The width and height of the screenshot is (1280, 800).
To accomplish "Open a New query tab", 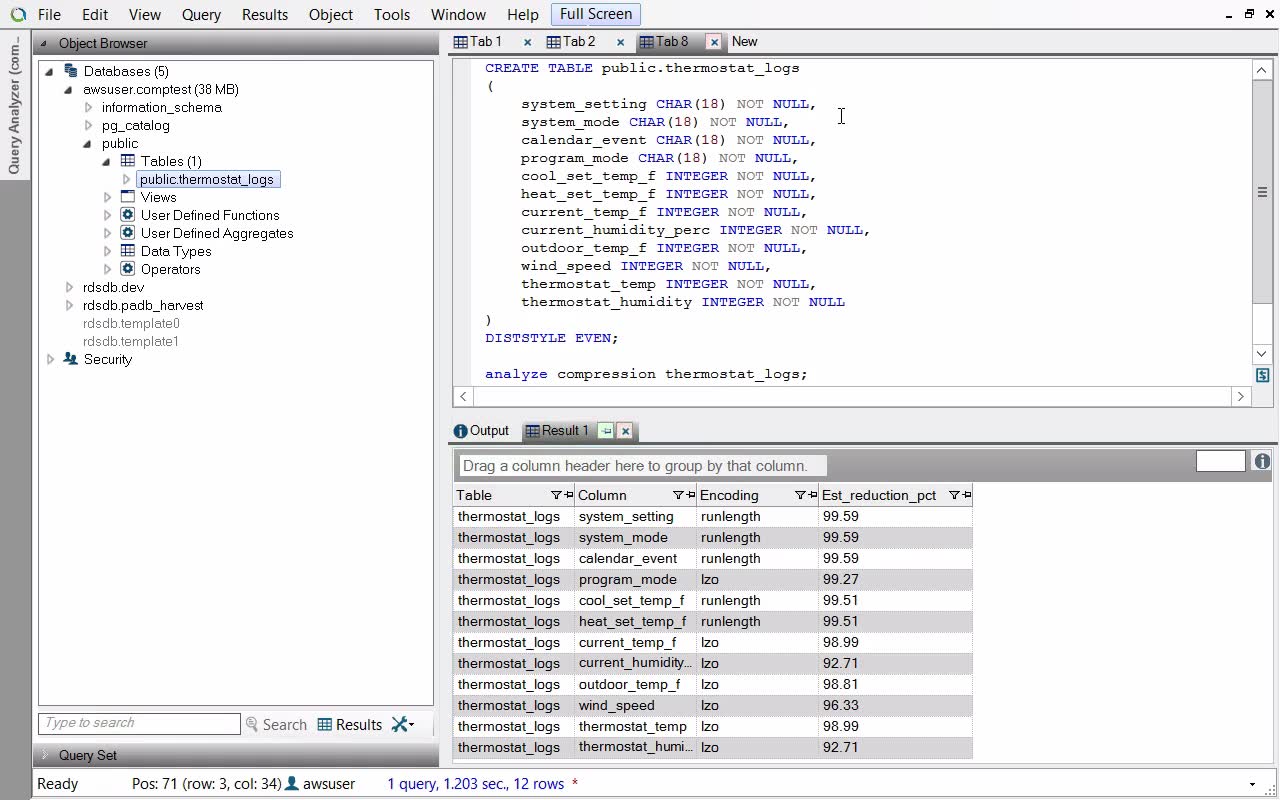I will pyautogui.click(x=744, y=42).
